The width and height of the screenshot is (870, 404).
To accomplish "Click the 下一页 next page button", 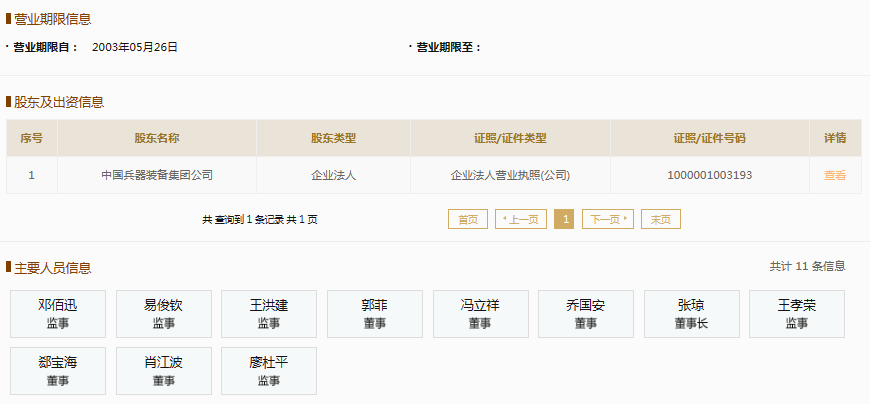I will coord(607,219).
